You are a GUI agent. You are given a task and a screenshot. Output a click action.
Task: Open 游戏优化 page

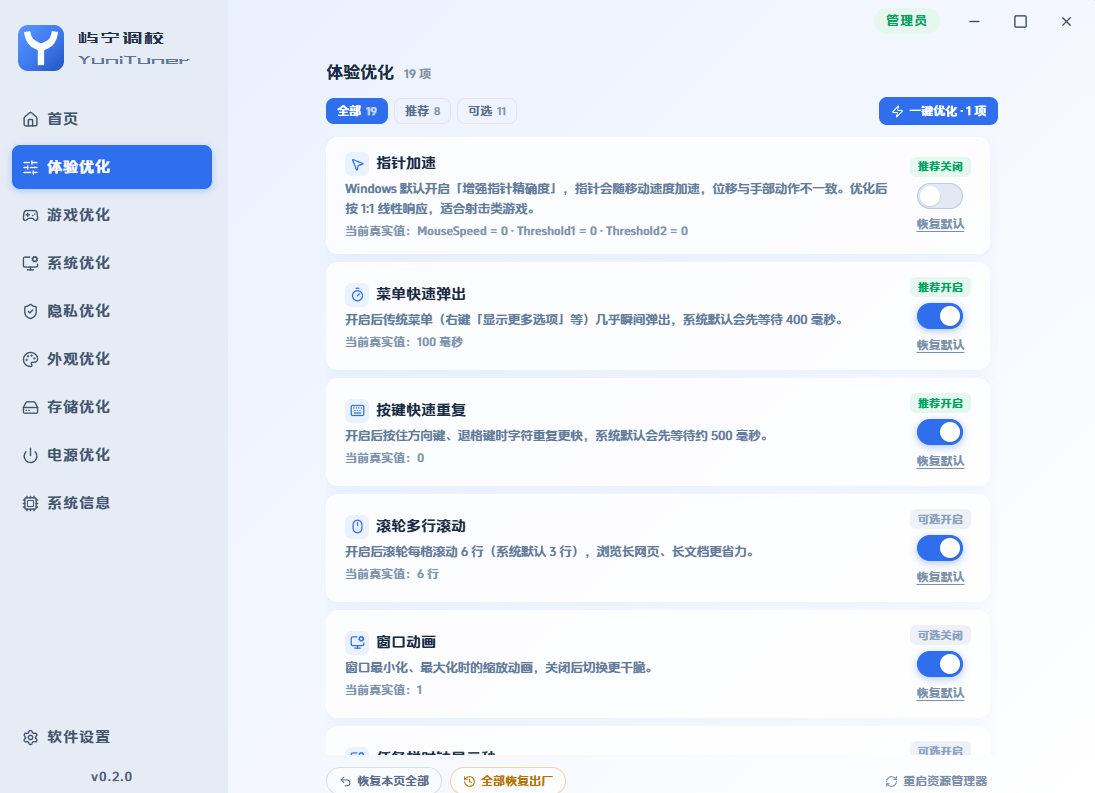(112, 215)
